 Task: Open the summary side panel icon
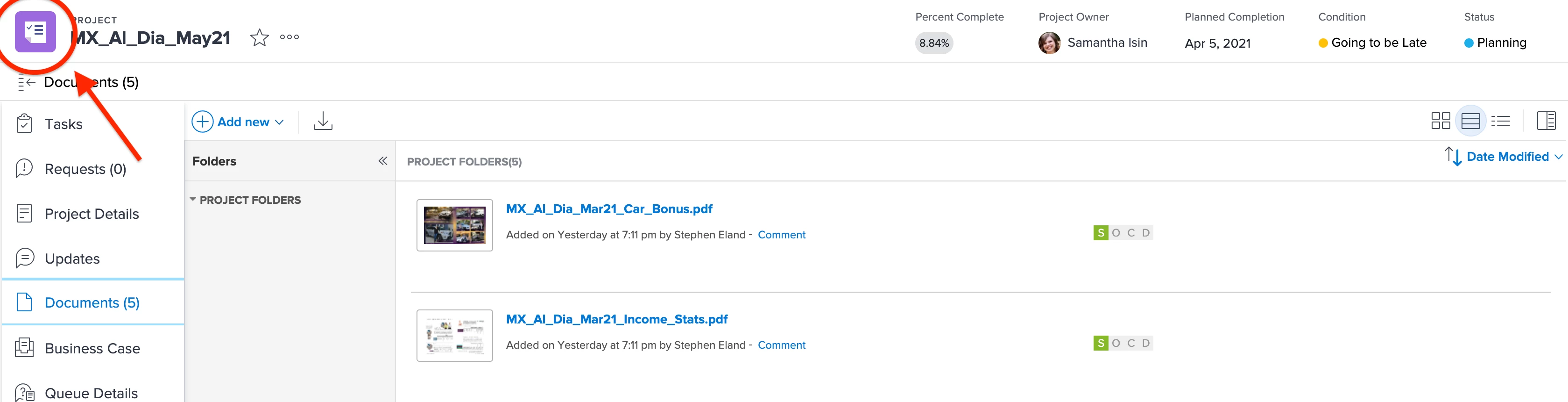1546,121
